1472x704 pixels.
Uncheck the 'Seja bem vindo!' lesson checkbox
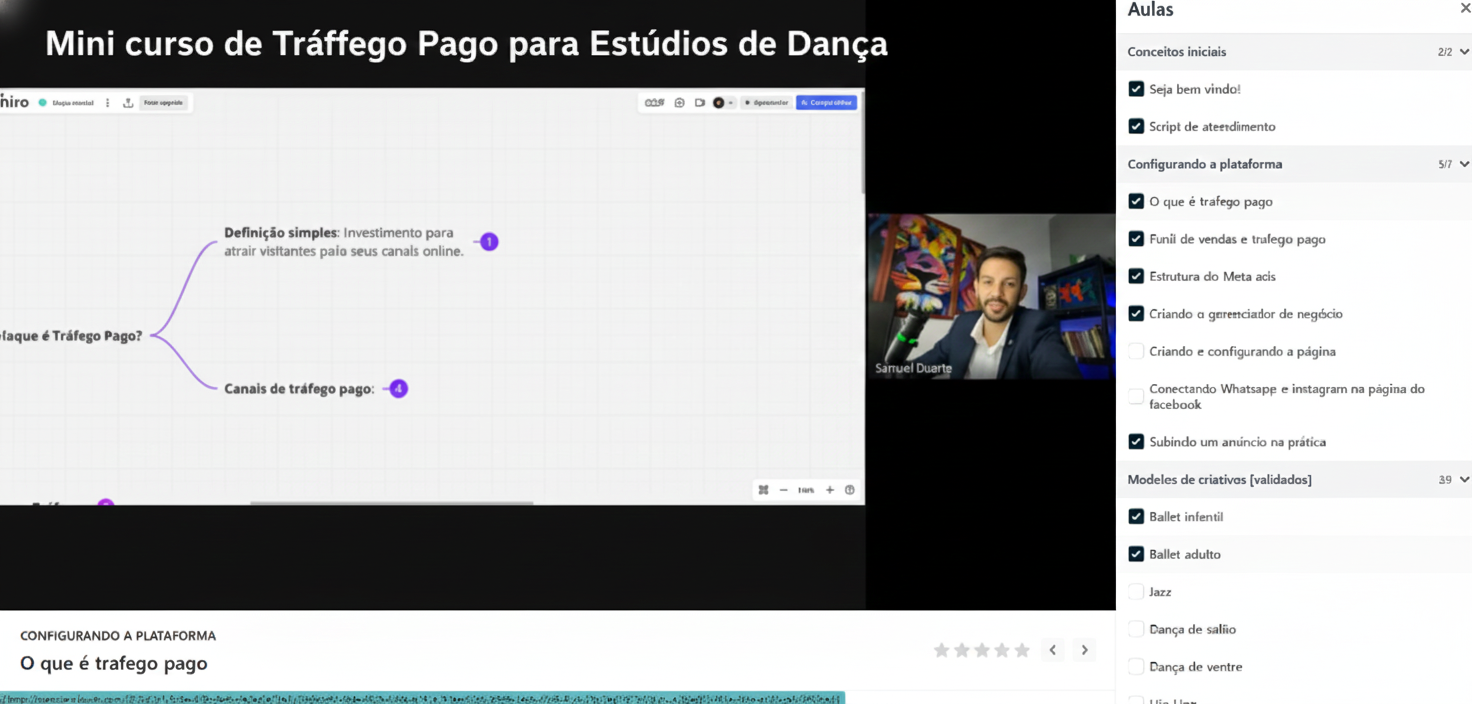(1136, 89)
